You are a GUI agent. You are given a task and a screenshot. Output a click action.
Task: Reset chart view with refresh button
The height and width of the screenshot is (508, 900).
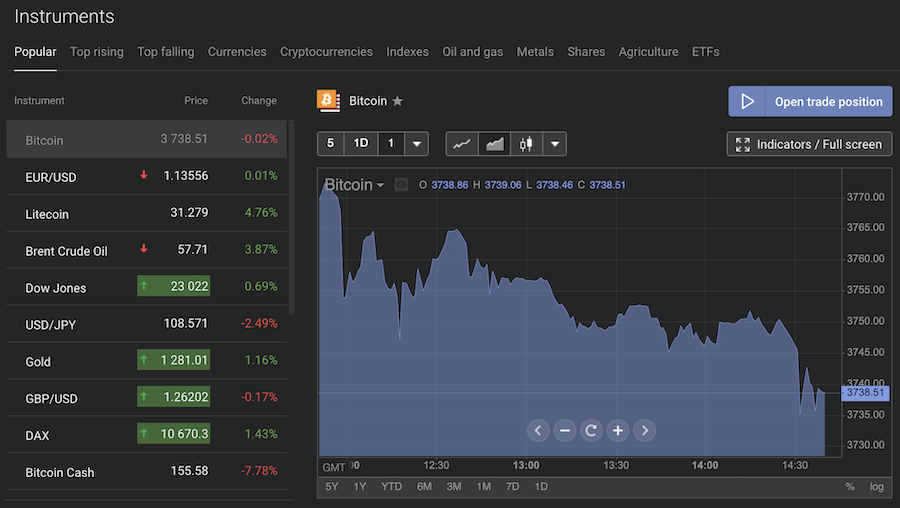[x=591, y=431]
